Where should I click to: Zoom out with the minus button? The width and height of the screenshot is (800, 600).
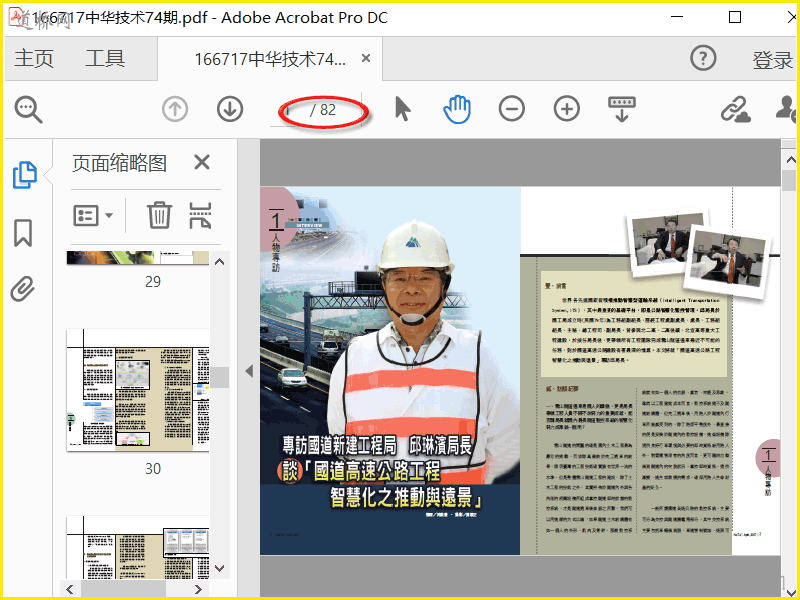[512, 109]
